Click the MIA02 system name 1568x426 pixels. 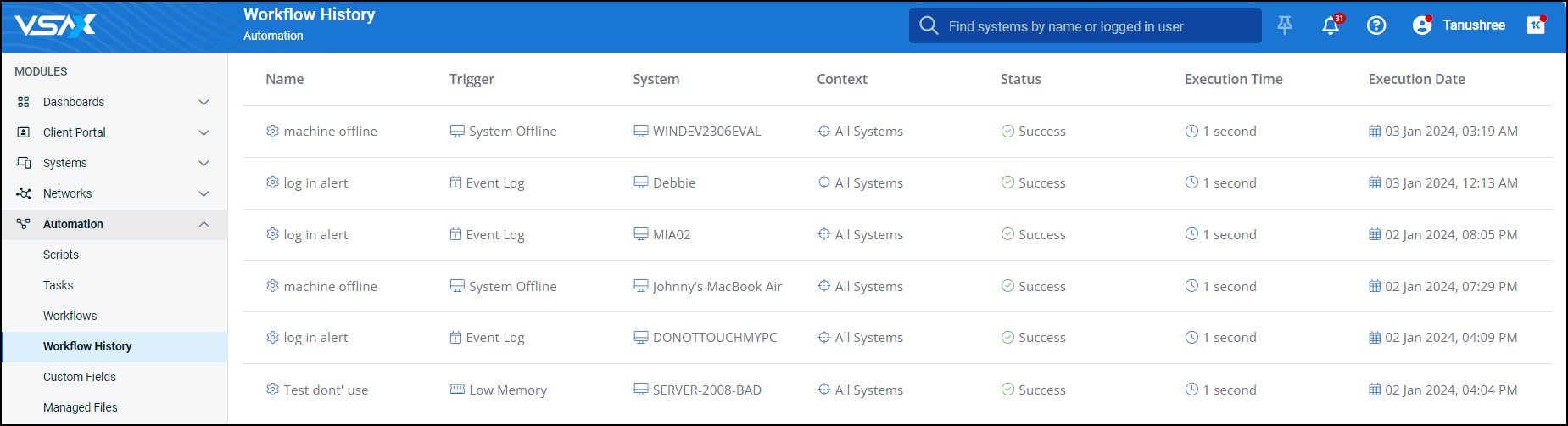pyautogui.click(x=672, y=234)
